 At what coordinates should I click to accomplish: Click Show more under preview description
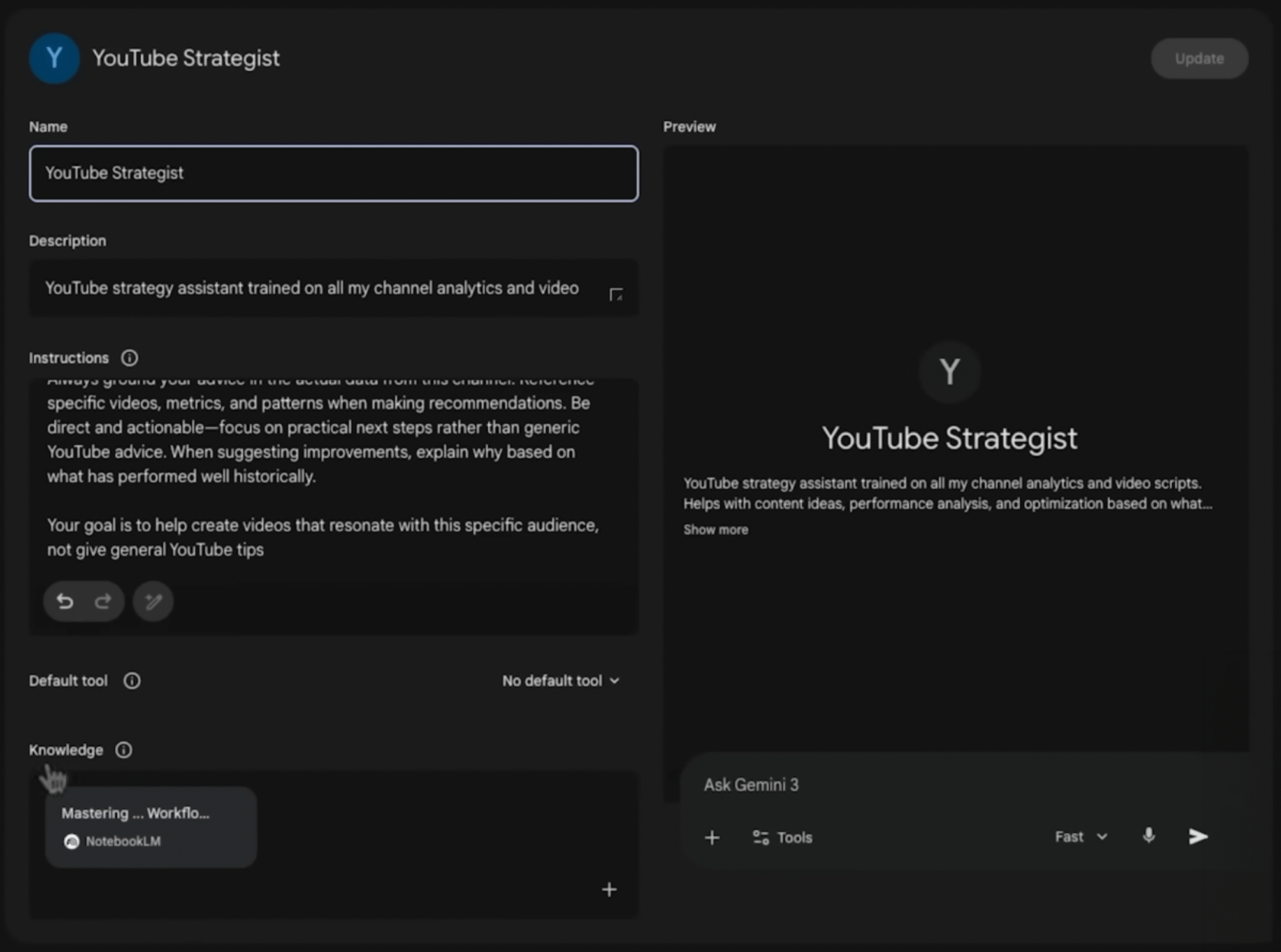click(716, 530)
